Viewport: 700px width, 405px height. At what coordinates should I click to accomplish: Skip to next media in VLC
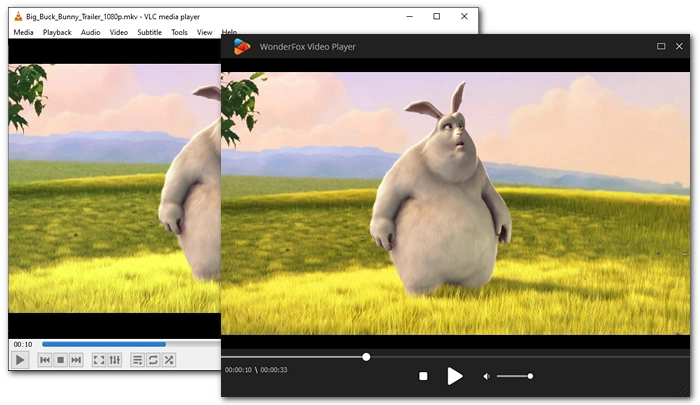coord(76,360)
